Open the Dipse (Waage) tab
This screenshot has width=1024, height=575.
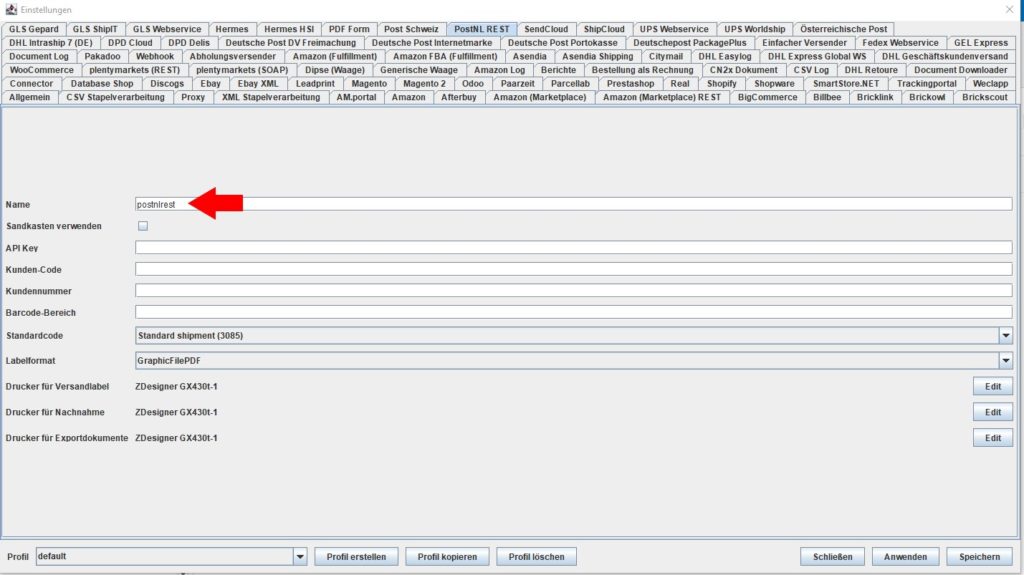click(334, 70)
